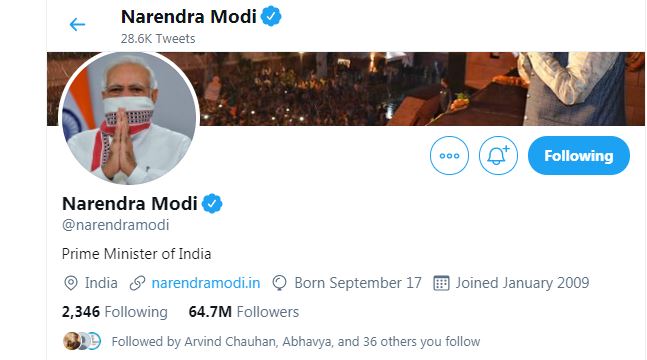This screenshot has width=647, height=360.
Task: Click the Prime Minister of India bio
Action: (137, 253)
